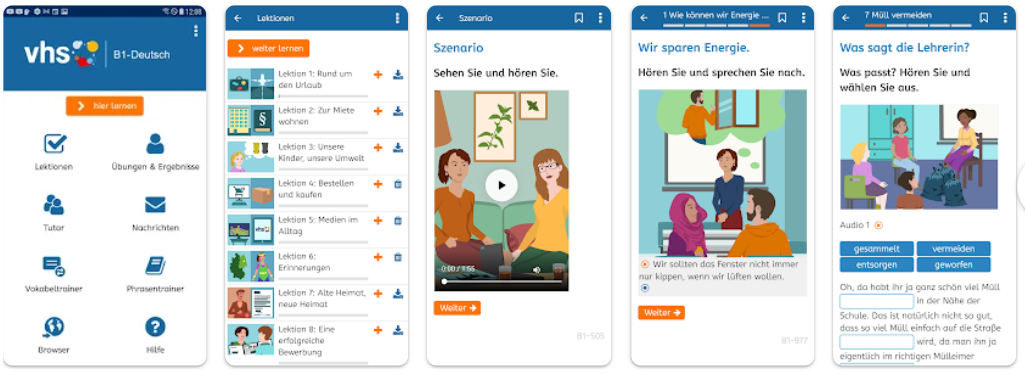
Task: Open the Vokabeltrainer icon
Action: click(54, 265)
